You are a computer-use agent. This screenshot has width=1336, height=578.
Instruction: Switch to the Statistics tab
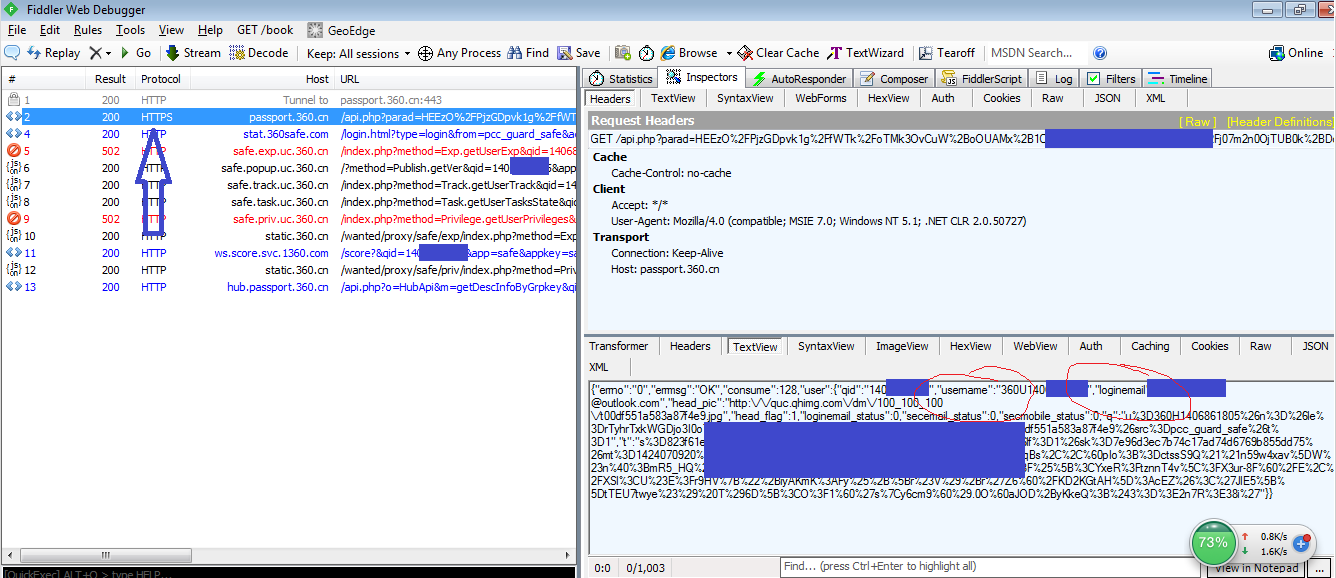tap(621, 78)
